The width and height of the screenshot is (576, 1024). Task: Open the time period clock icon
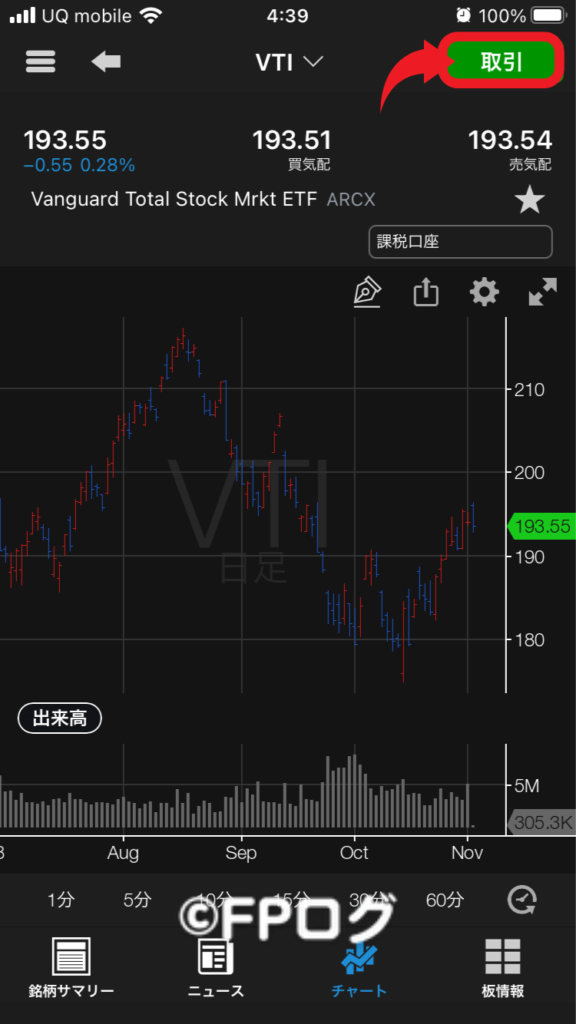click(x=522, y=900)
